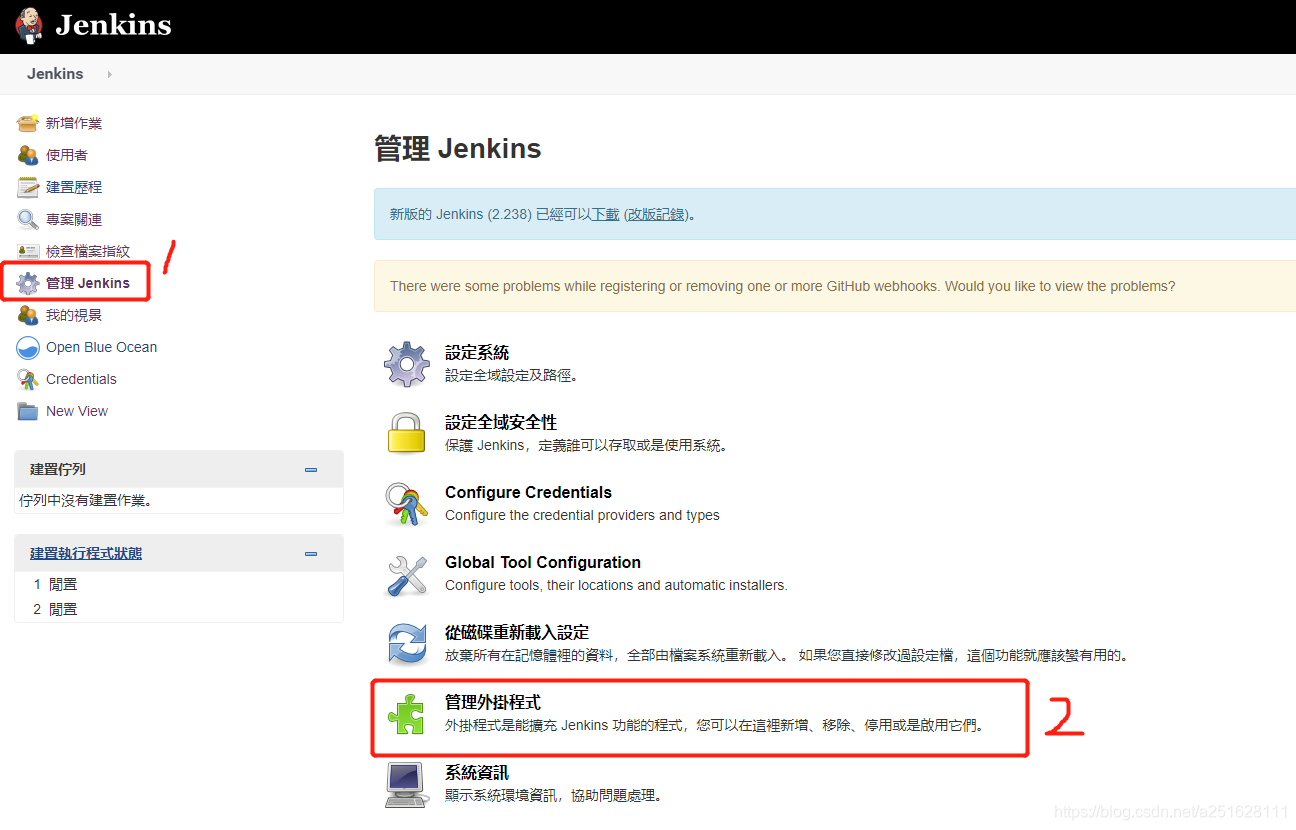The height and width of the screenshot is (830, 1296).
Task: Click the 專案關連 magnifier icon
Action: (28, 219)
